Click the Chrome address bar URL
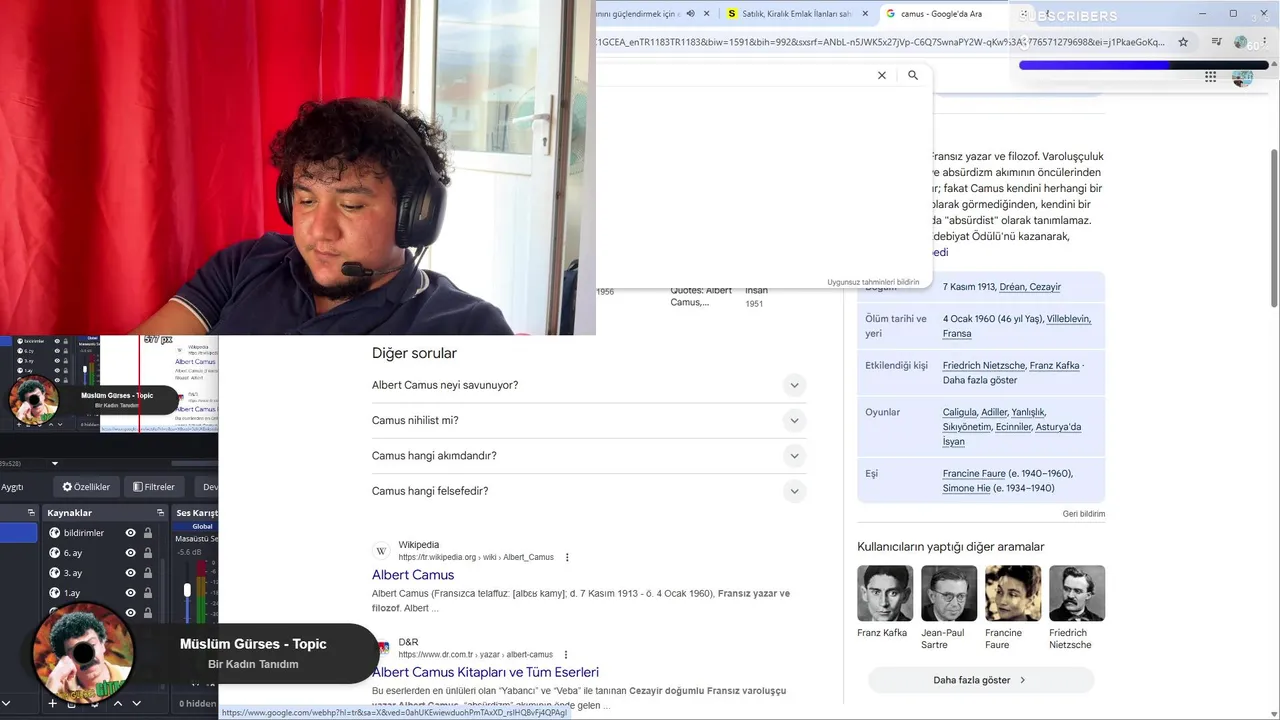The width and height of the screenshot is (1280, 720). 880,42
